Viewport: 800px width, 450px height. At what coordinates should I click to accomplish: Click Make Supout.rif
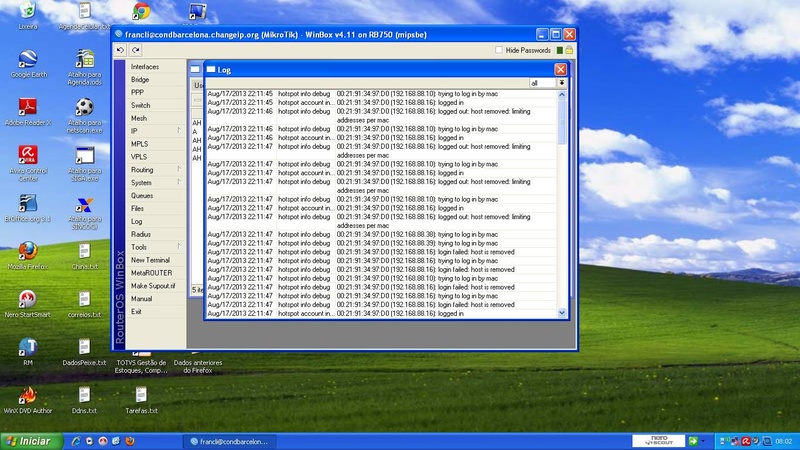click(153, 286)
